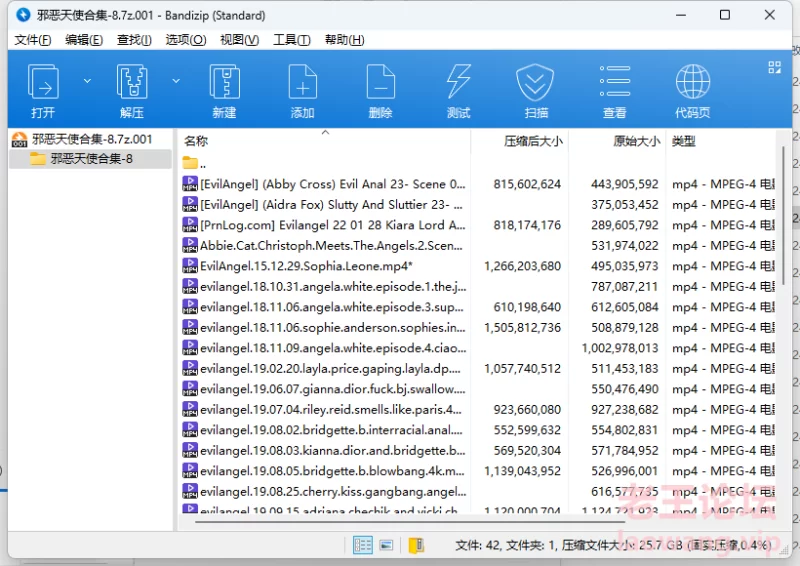The image size is (800, 566).
Task: Click compressed size value 1,505,812,736
Action: 522,327
